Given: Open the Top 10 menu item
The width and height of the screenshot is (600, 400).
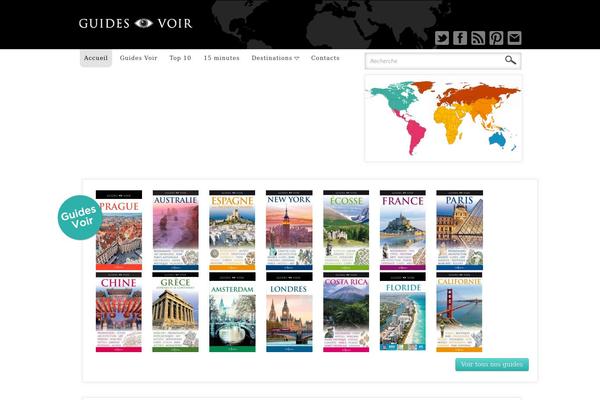Looking at the screenshot, I should pyautogui.click(x=180, y=58).
